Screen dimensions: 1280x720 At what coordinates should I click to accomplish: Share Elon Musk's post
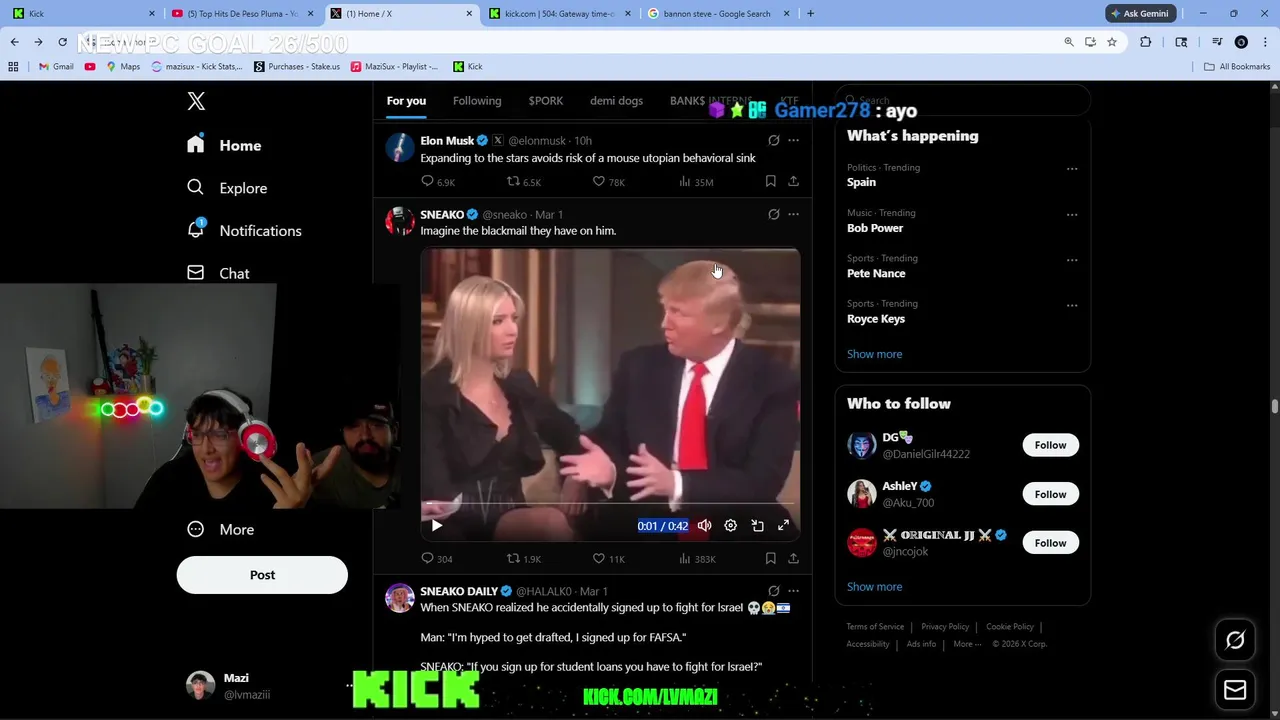click(793, 182)
